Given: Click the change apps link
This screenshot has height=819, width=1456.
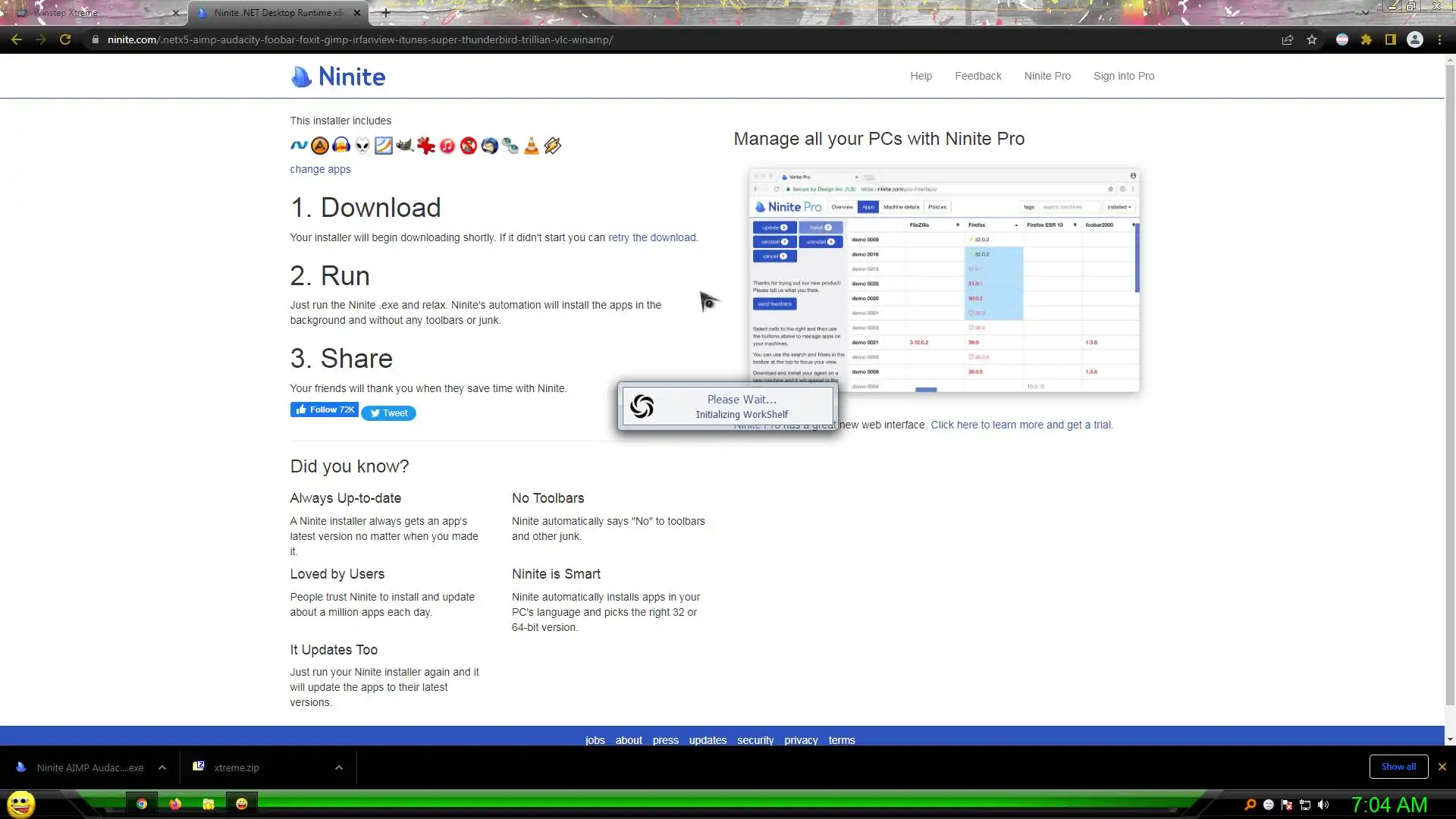Looking at the screenshot, I should 320,169.
